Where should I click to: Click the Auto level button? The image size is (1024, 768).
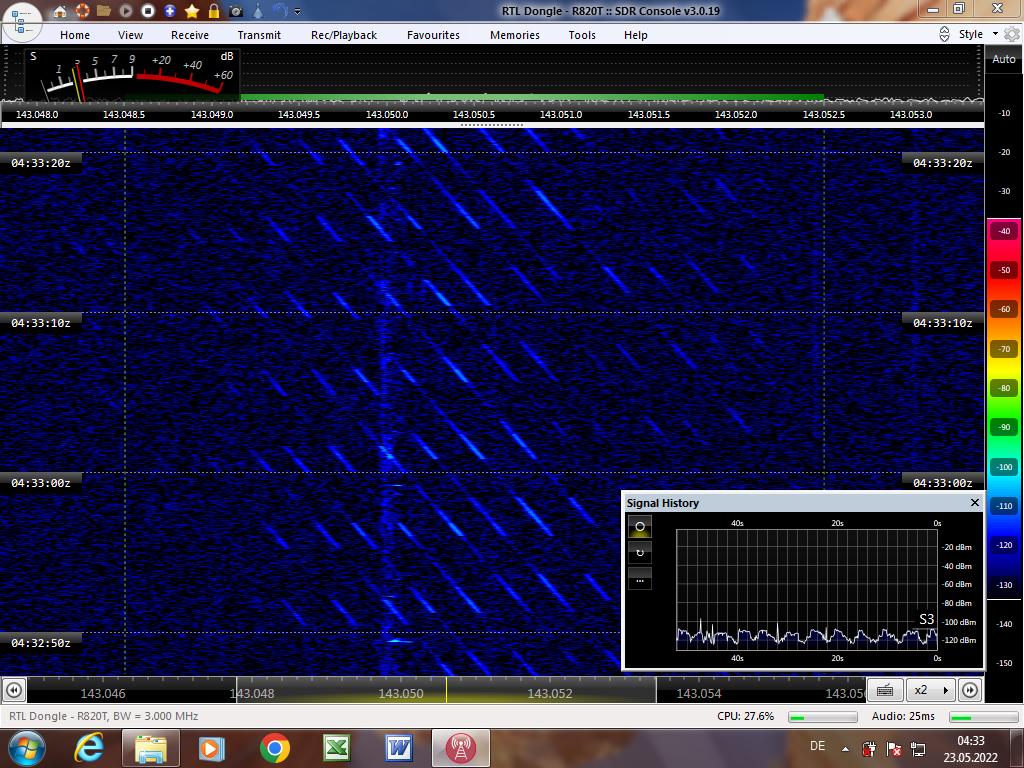tap(1004, 59)
